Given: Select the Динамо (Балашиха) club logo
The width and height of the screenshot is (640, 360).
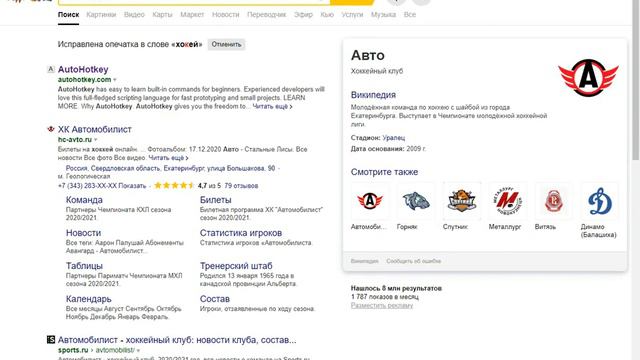Looking at the screenshot, I should (600, 201).
